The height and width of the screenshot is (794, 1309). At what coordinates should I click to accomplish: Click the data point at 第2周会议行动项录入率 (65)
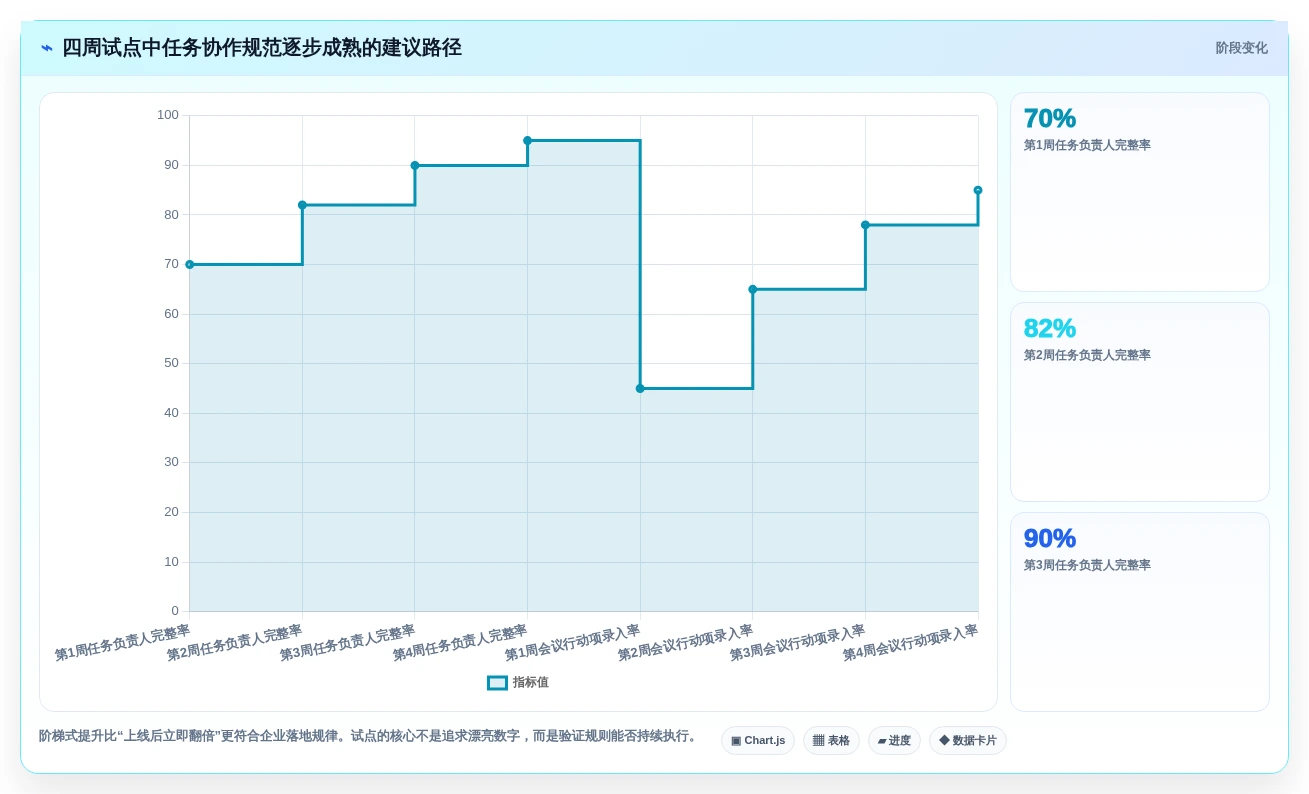(x=753, y=289)
